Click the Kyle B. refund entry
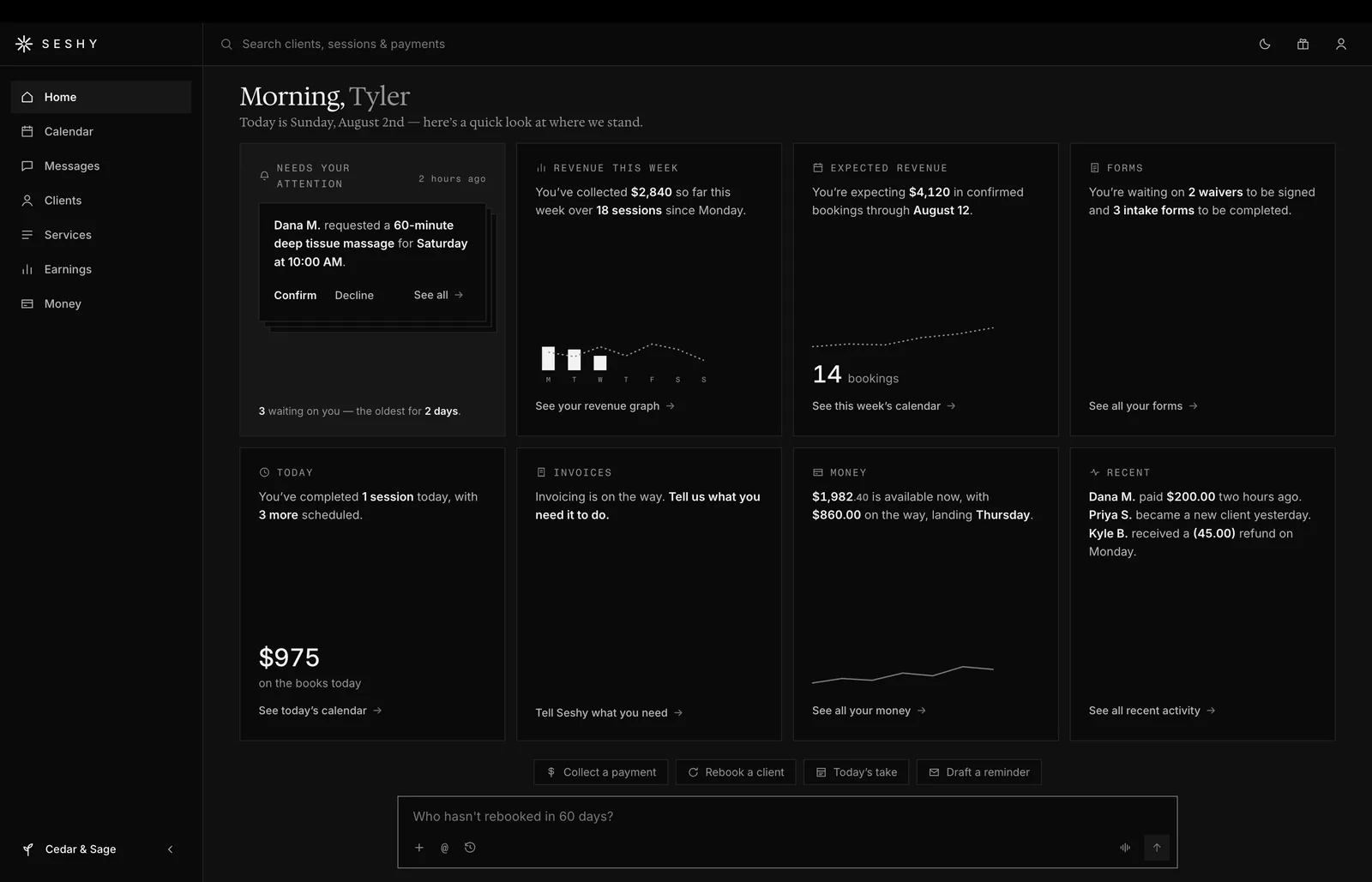This screenshot has height=882, width=1372. [1191, 543]
